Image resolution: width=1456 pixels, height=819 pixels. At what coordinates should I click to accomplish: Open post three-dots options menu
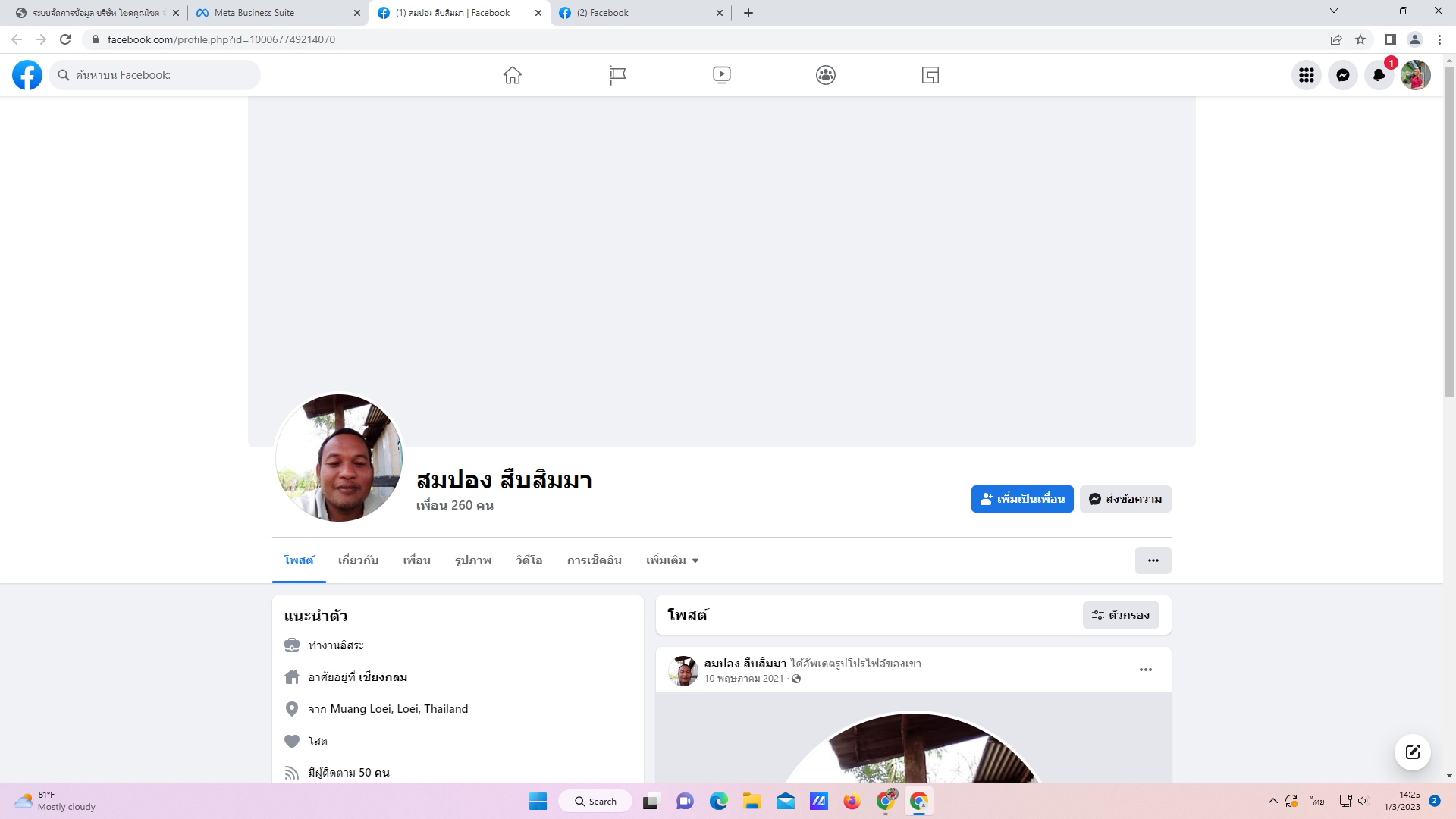click(x=1146, y=670)
